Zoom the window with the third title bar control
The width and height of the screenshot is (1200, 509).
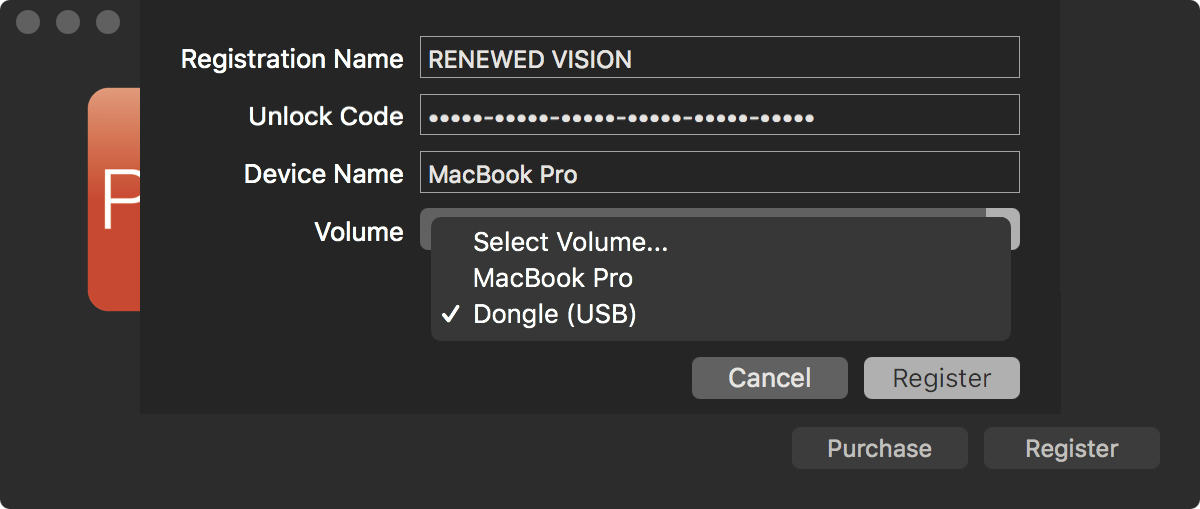[107, 22]
